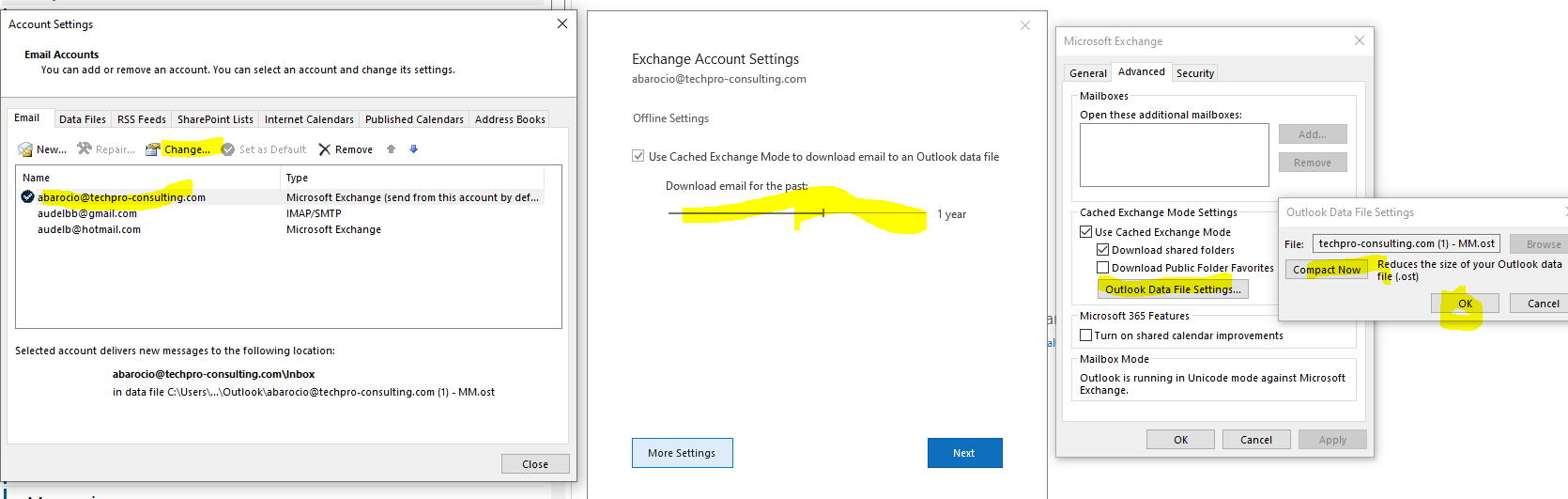Click the Repair account icon
The width and height of the screenshot is (1568, 499).
point(85,148)
